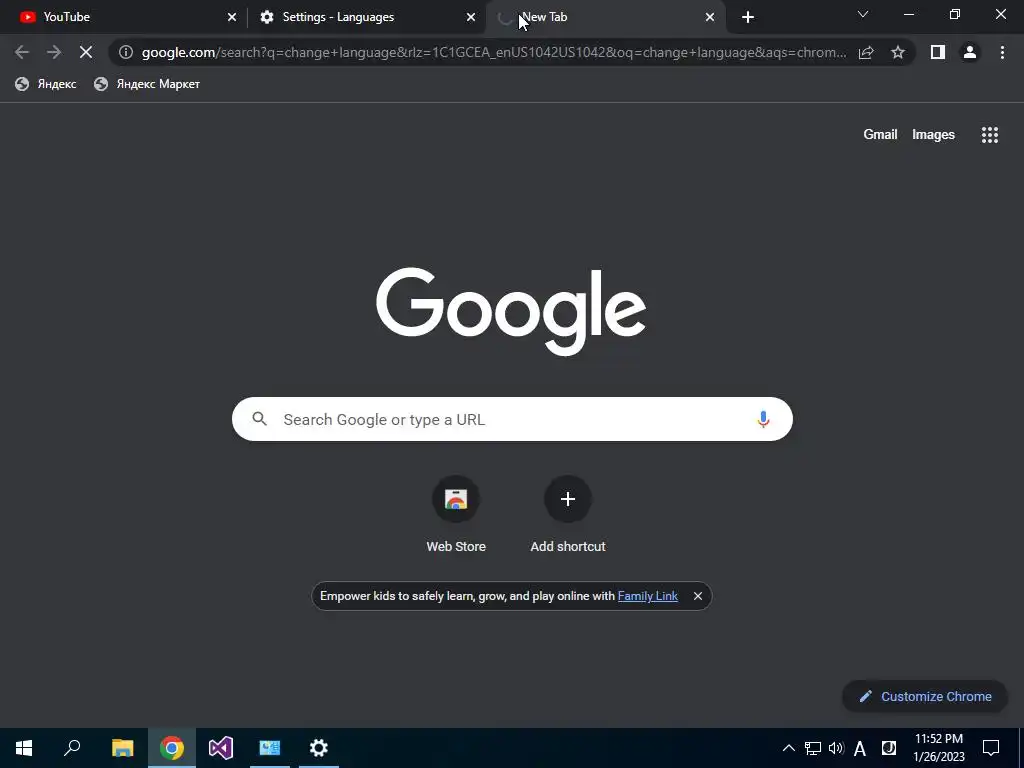
Task: Click the magnifier icon in search box
Action: pyautogui.click(x=260, y=419)
